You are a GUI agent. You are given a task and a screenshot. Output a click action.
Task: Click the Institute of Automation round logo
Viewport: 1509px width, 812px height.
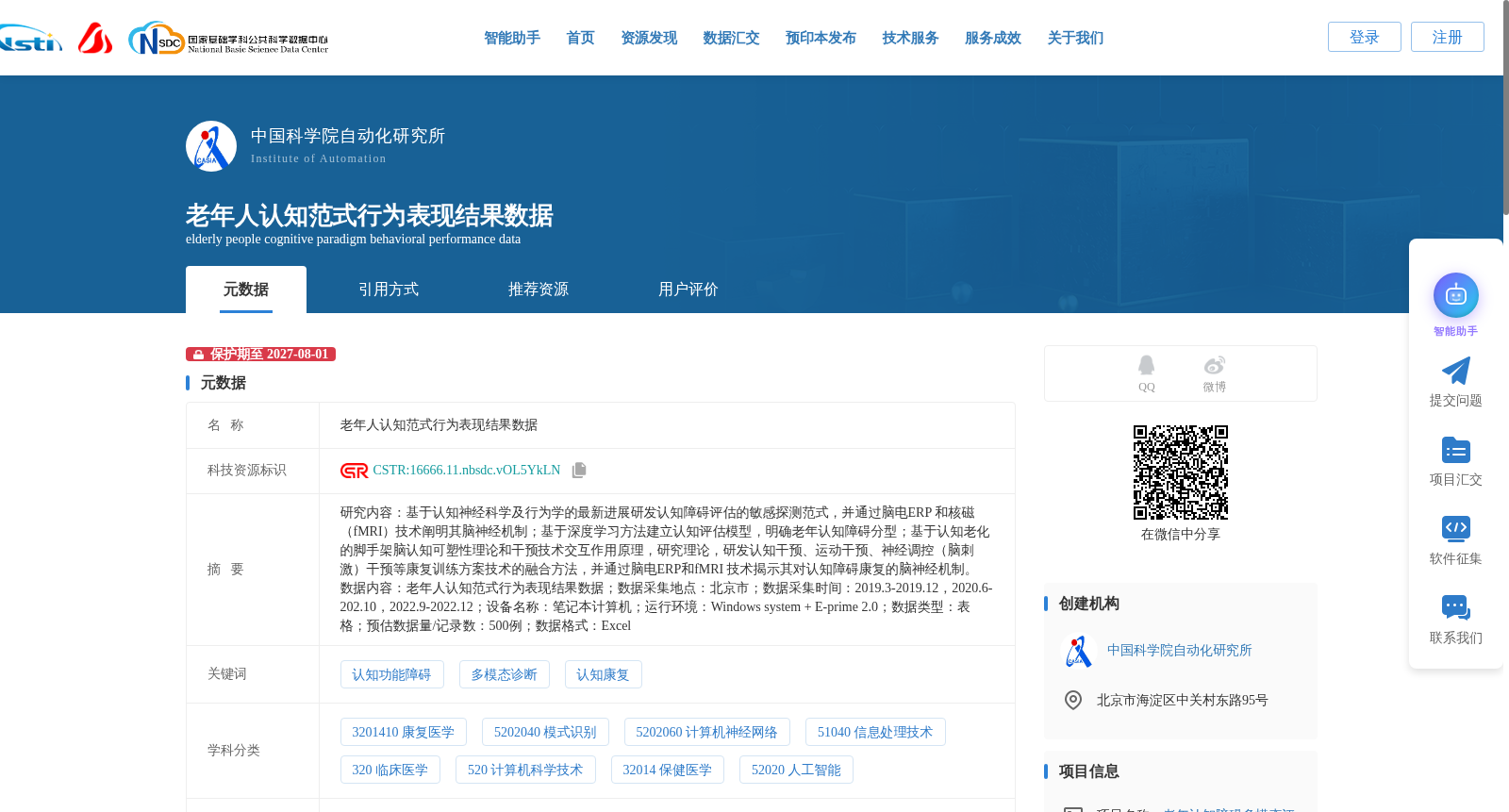(x=211, y=146)
